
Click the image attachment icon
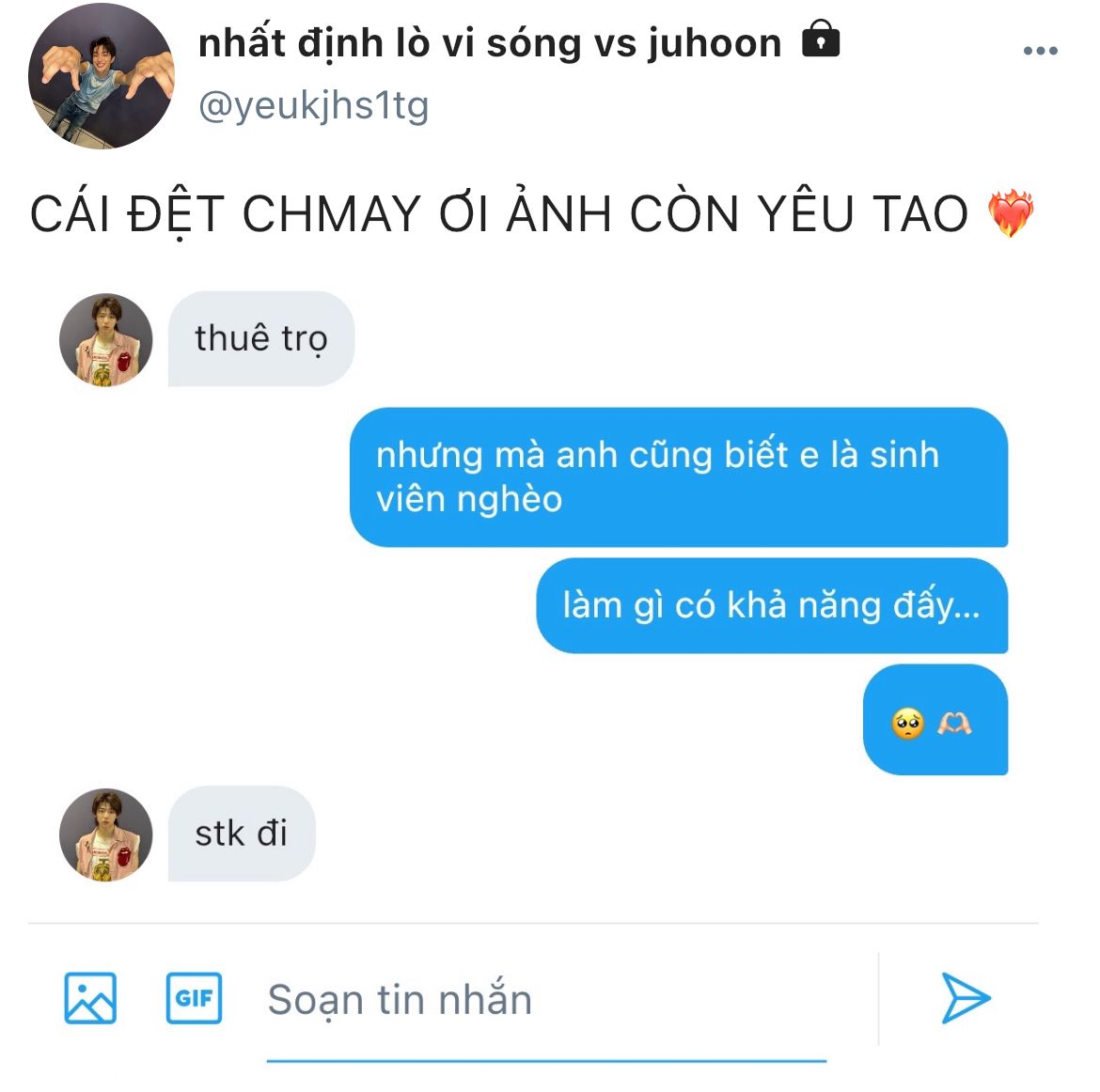[90, 998]
